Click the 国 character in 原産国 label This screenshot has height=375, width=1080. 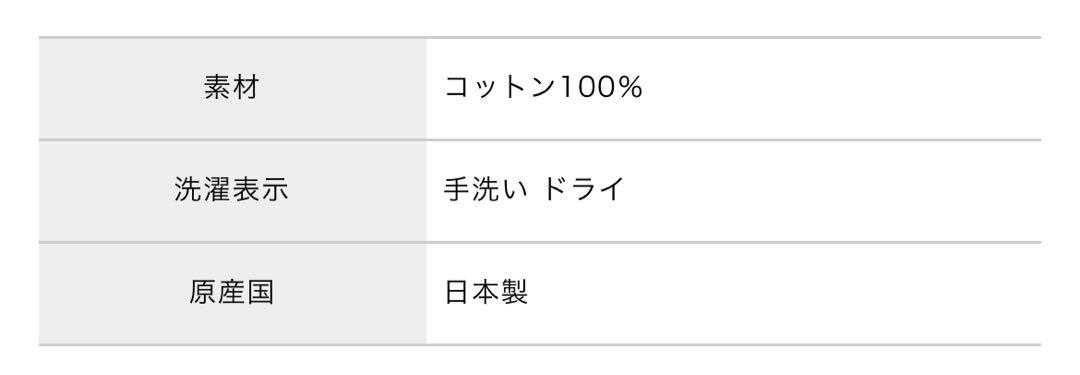click(x=260, y=292)
